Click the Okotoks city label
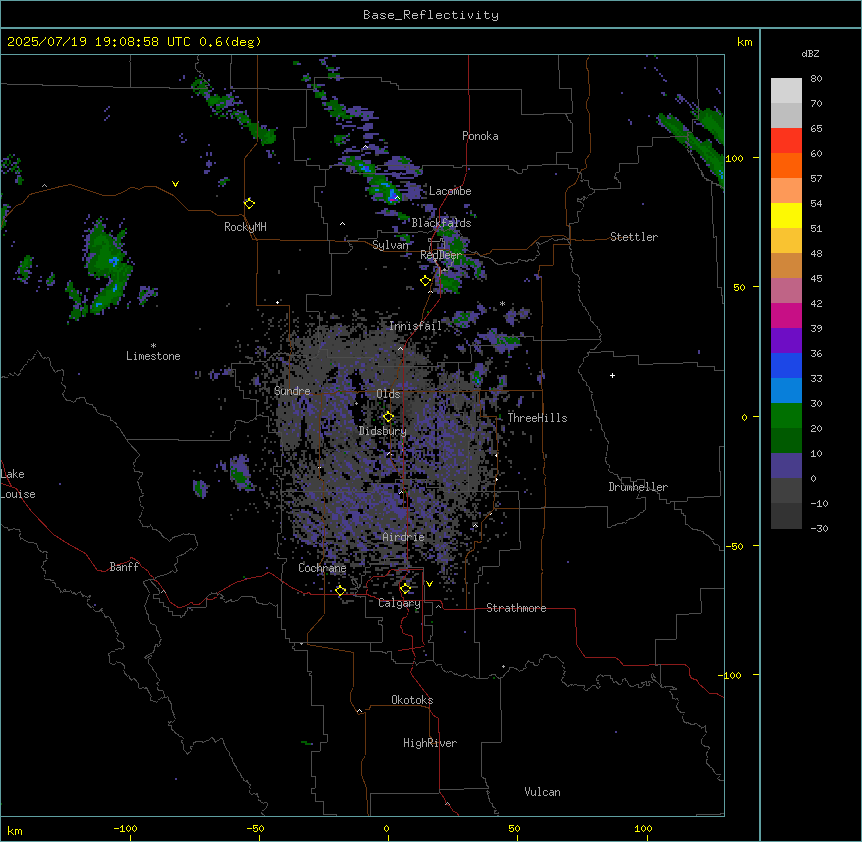Image resolution: width=862 pixels, height=842 pixels. click(412, 700)
